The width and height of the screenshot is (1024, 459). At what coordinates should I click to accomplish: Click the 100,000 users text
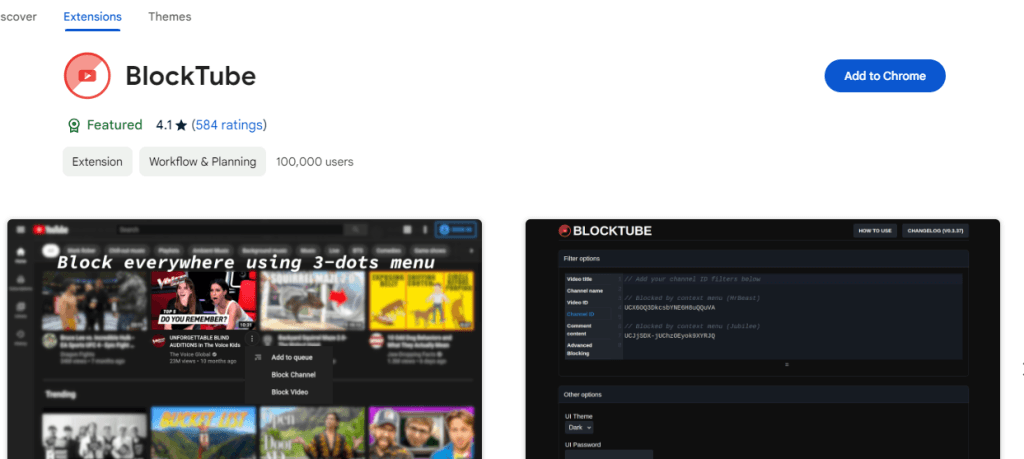[x=315, y=161]
